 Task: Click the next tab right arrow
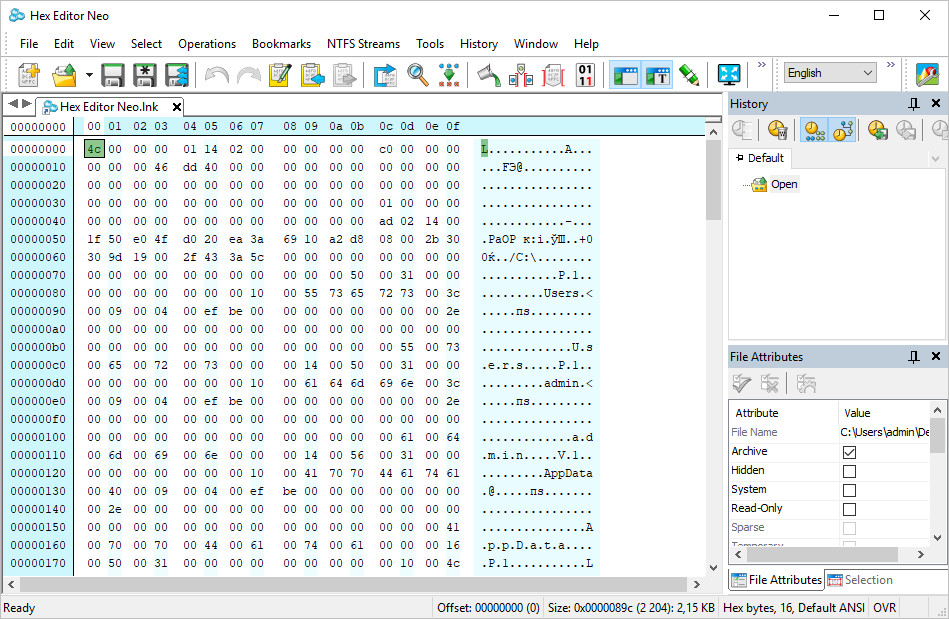click(27, 104)
